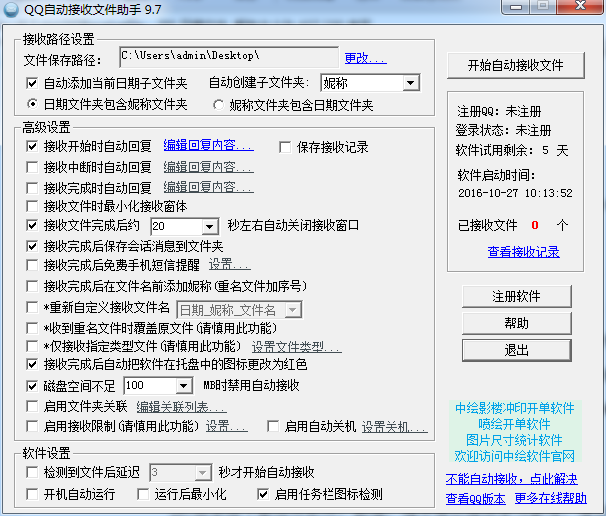Open the 日期_昵称_文件名 dropdown
This screenshot has height=516, width=606.
click(293, 310)
